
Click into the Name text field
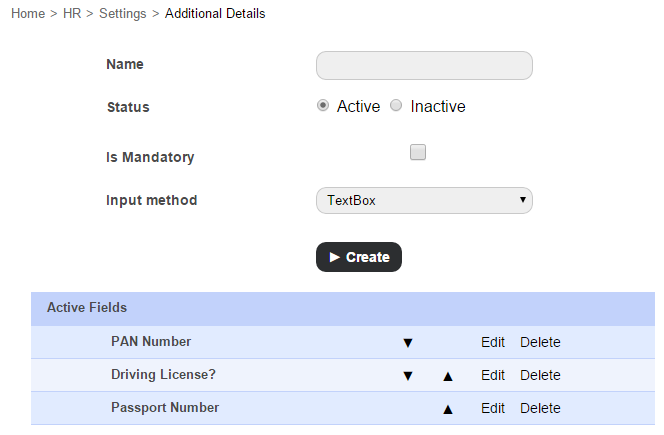tap(424, 66)
